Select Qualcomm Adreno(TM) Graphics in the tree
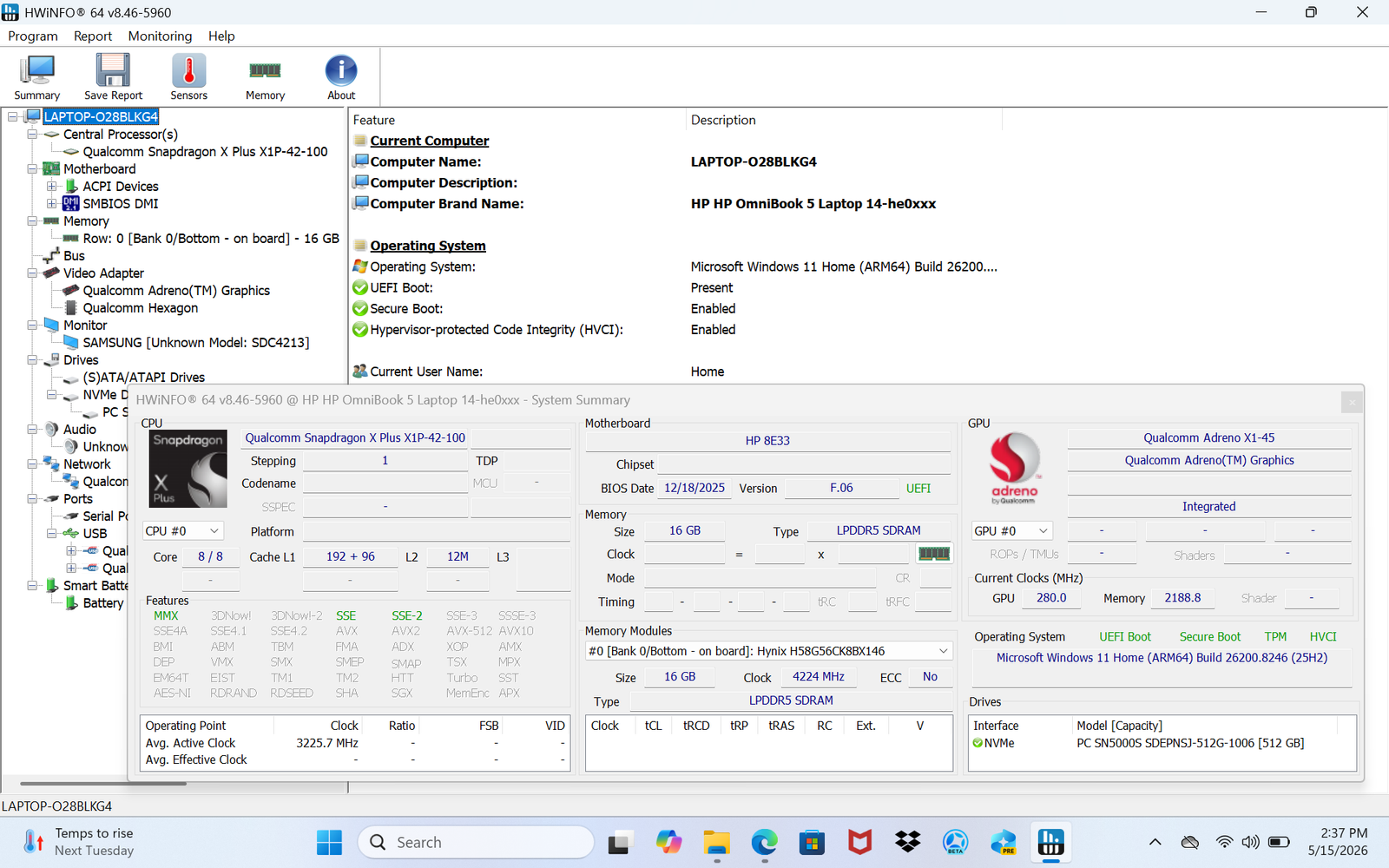The image size is (1389, 868). (x=176, y=291)
